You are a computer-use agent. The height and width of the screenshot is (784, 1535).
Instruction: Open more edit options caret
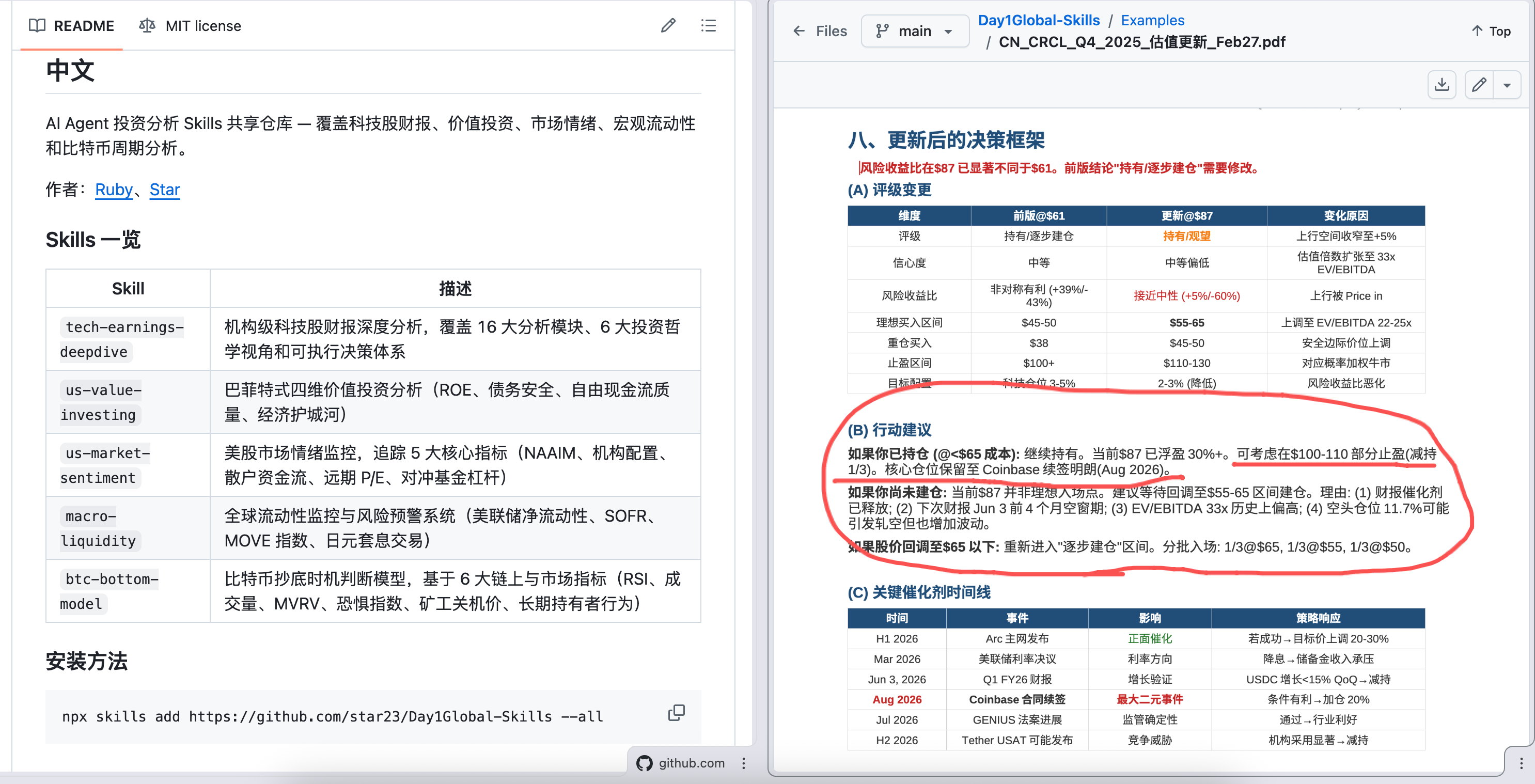pyautogui.click(x=1507, y=85)
